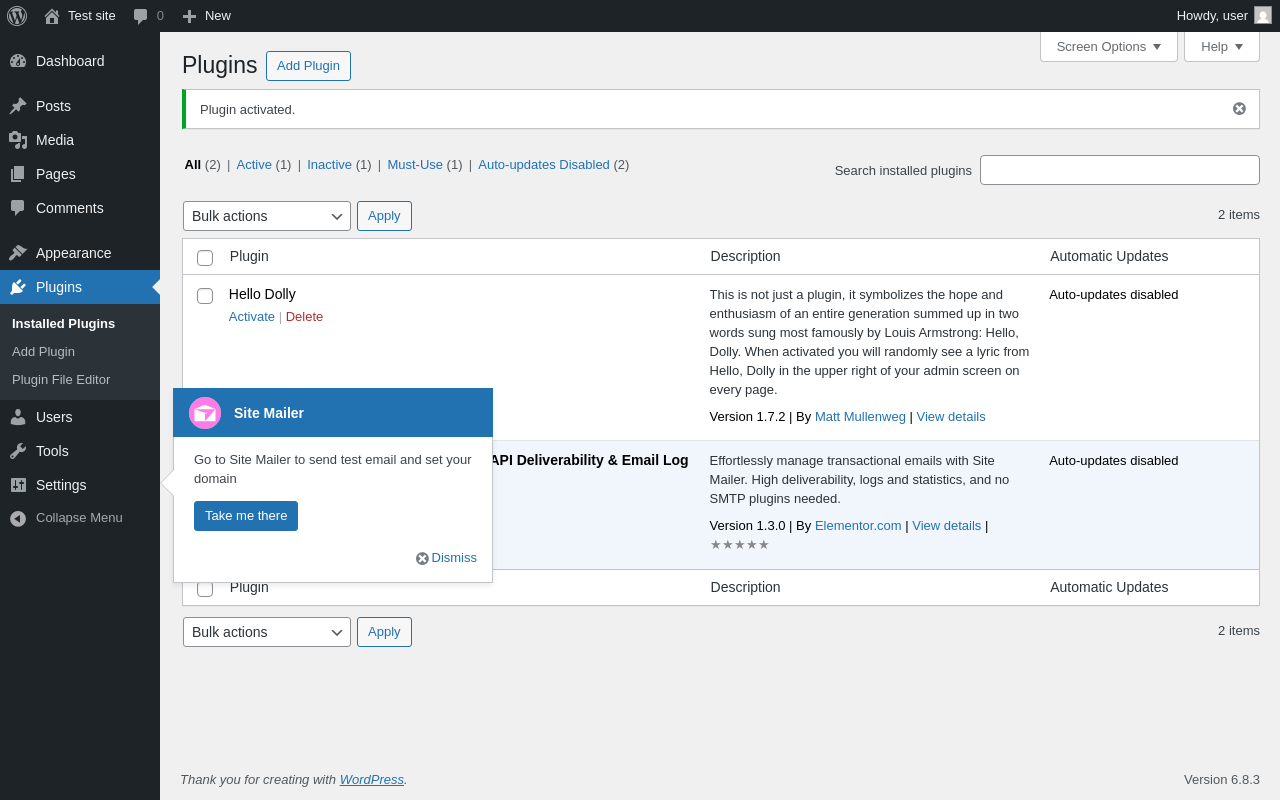Click the 'Version 6.8.3' footer text

coord(1222,779)
